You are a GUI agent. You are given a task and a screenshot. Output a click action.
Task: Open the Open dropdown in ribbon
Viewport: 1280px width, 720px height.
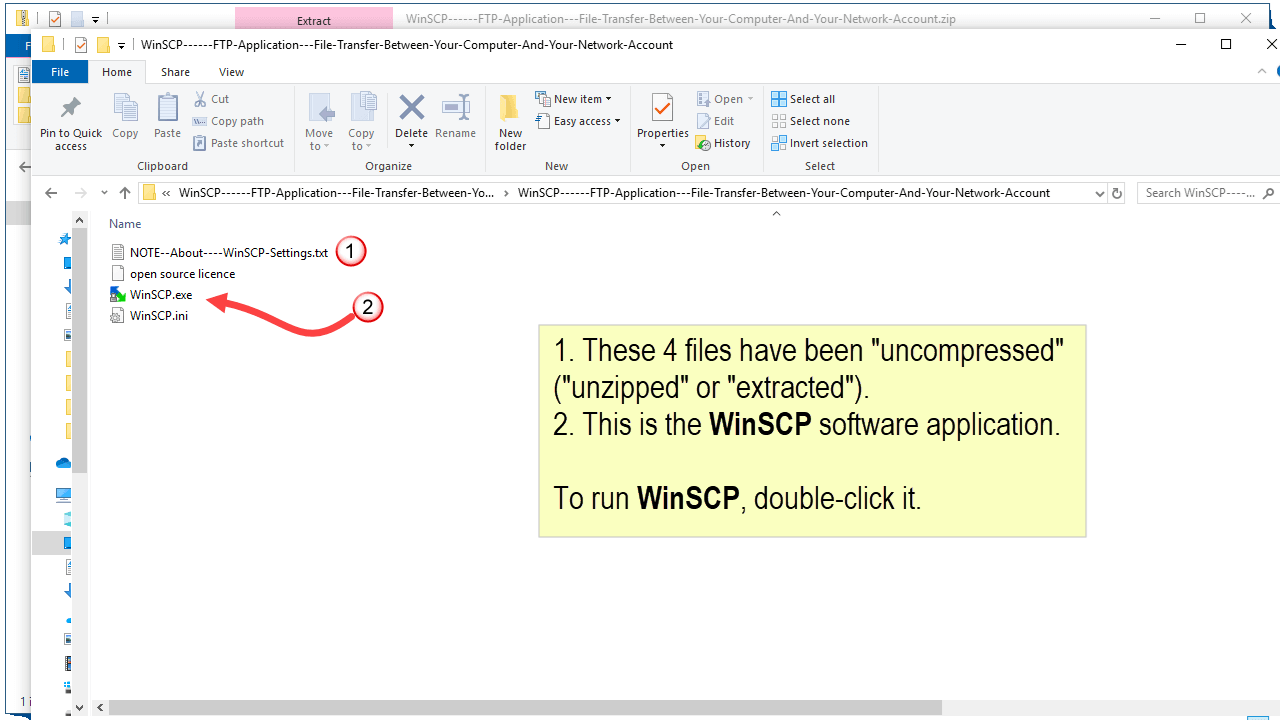726,99
